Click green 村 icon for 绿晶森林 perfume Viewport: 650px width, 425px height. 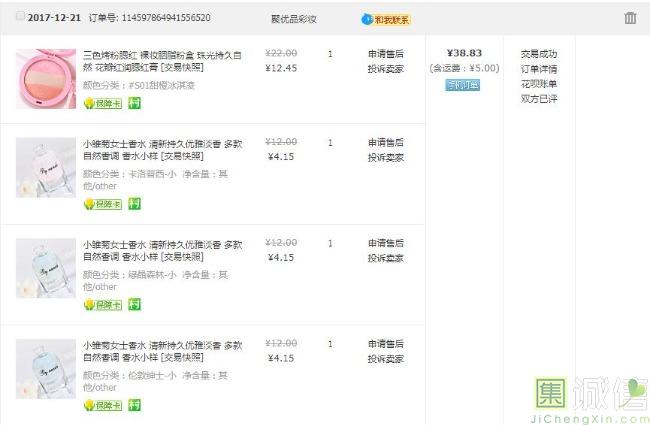134,304
